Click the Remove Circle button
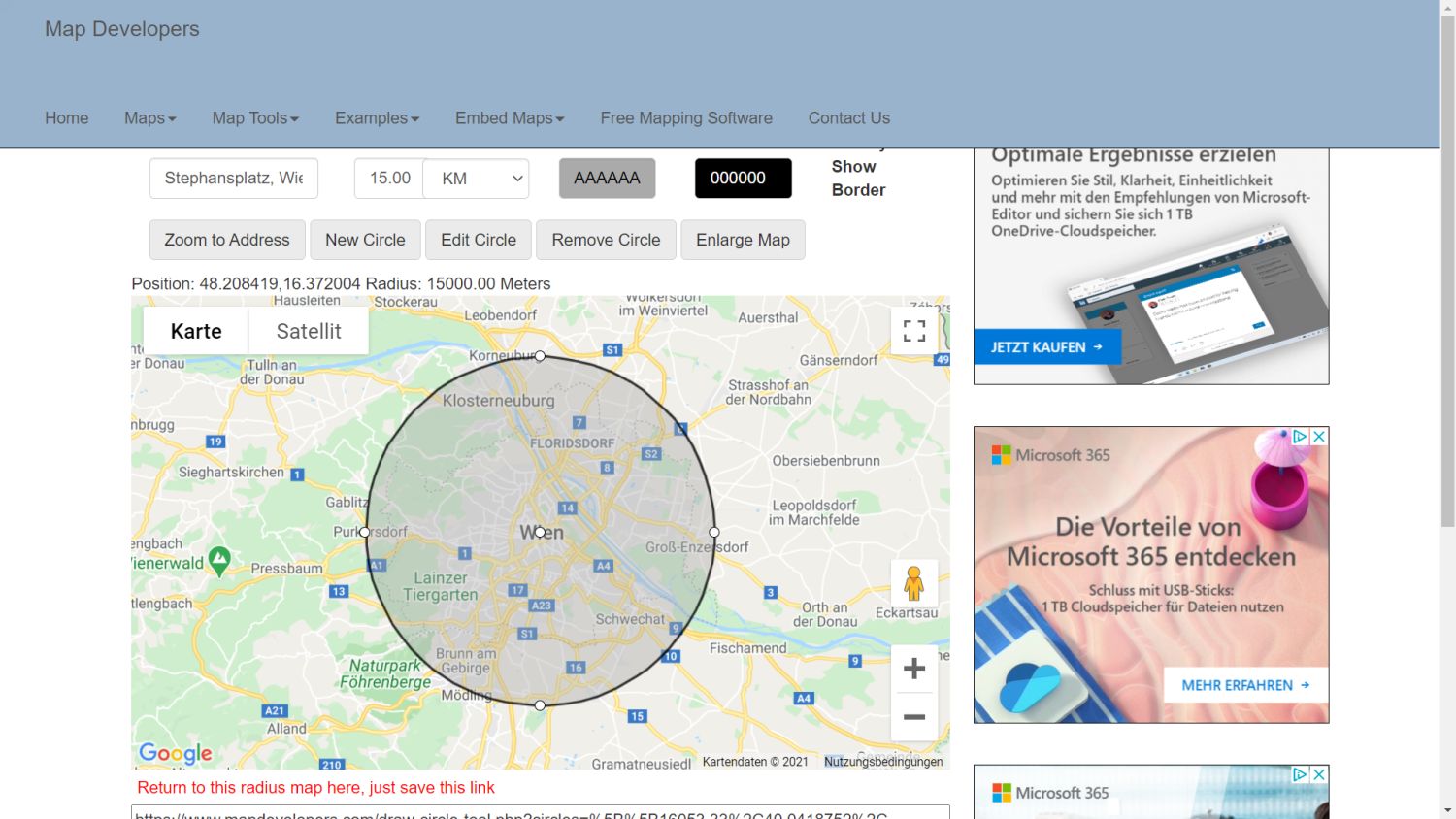The height and width of the screenshot is (819, 1456). 606,240
